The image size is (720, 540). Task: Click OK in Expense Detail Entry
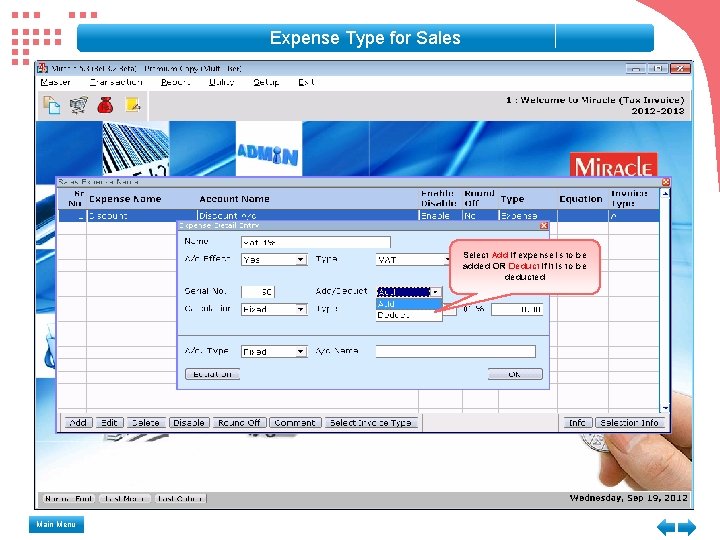pos(515,374)
